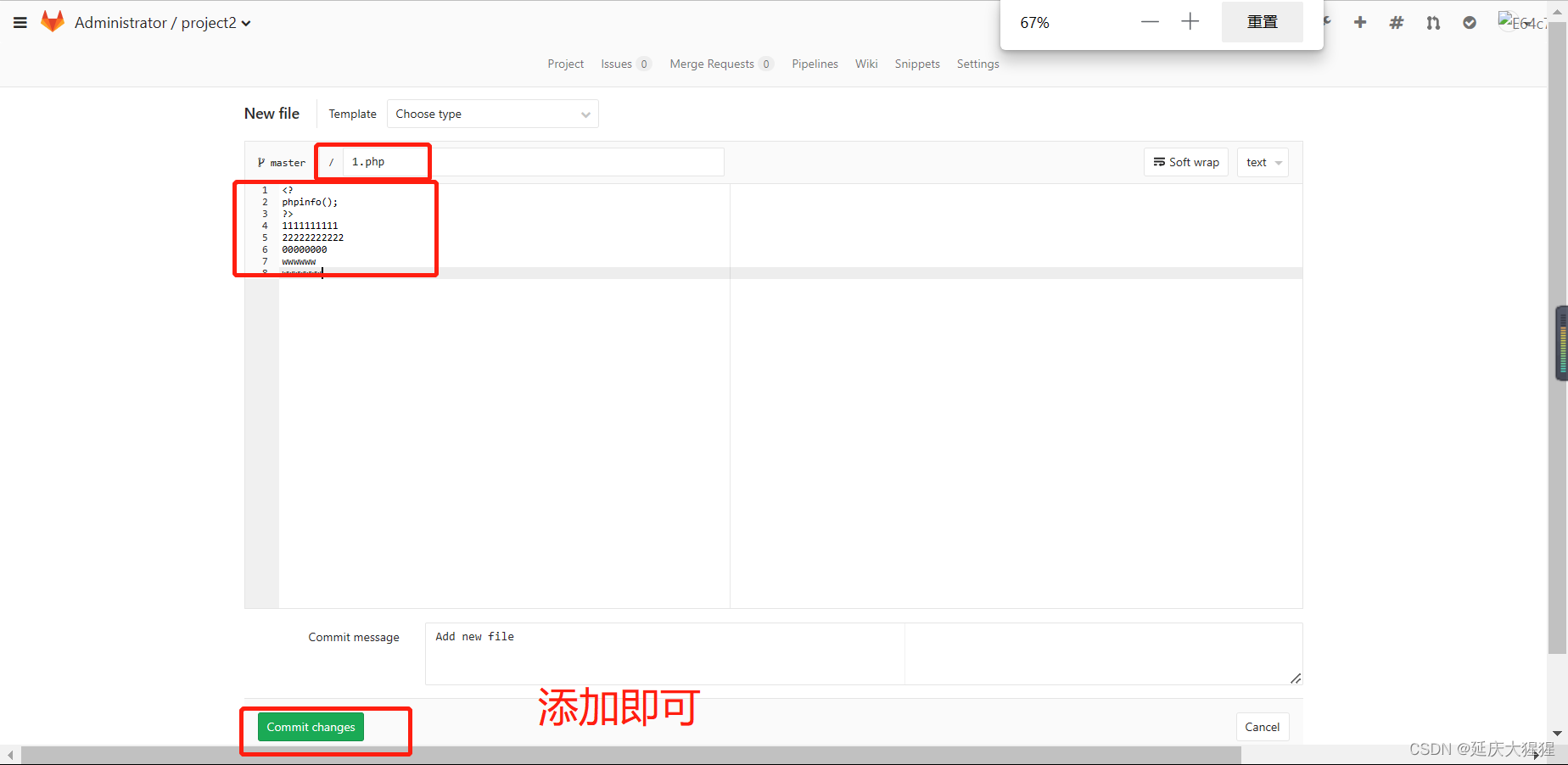Open the Settings menu item
The image size is (1568, 765).
coord(977,64)
